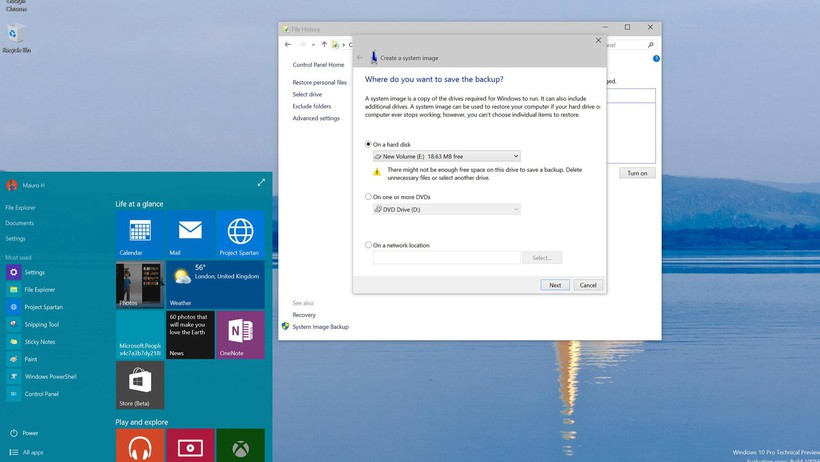Open Windows PowerShell
Screen dimensions: 820x462
point(50,376)
